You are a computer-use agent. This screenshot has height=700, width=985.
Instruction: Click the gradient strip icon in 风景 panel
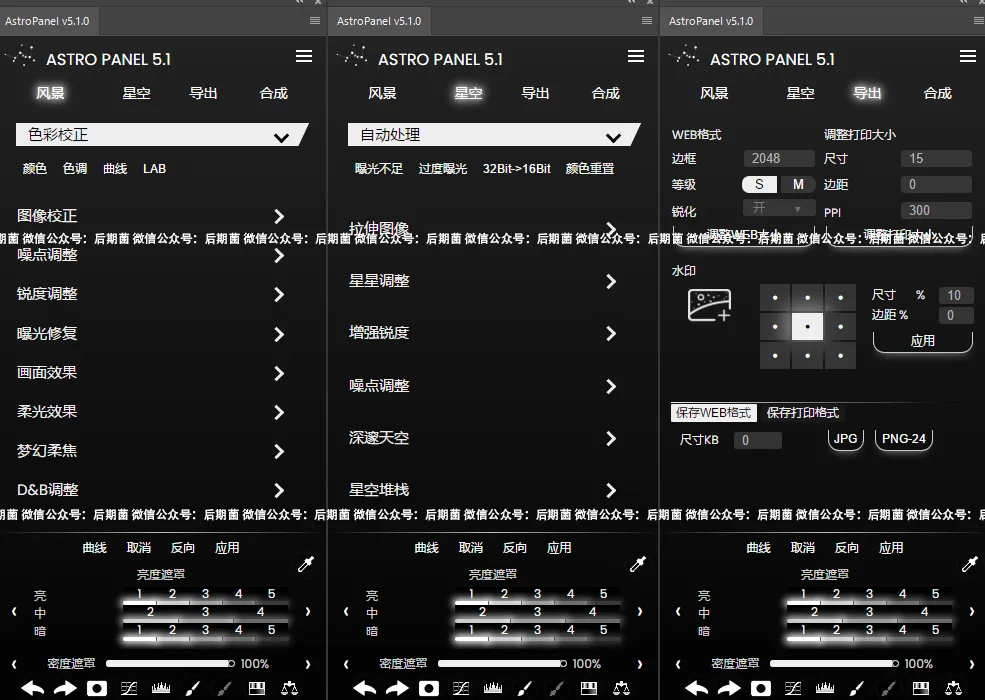(x=257, y=688)
